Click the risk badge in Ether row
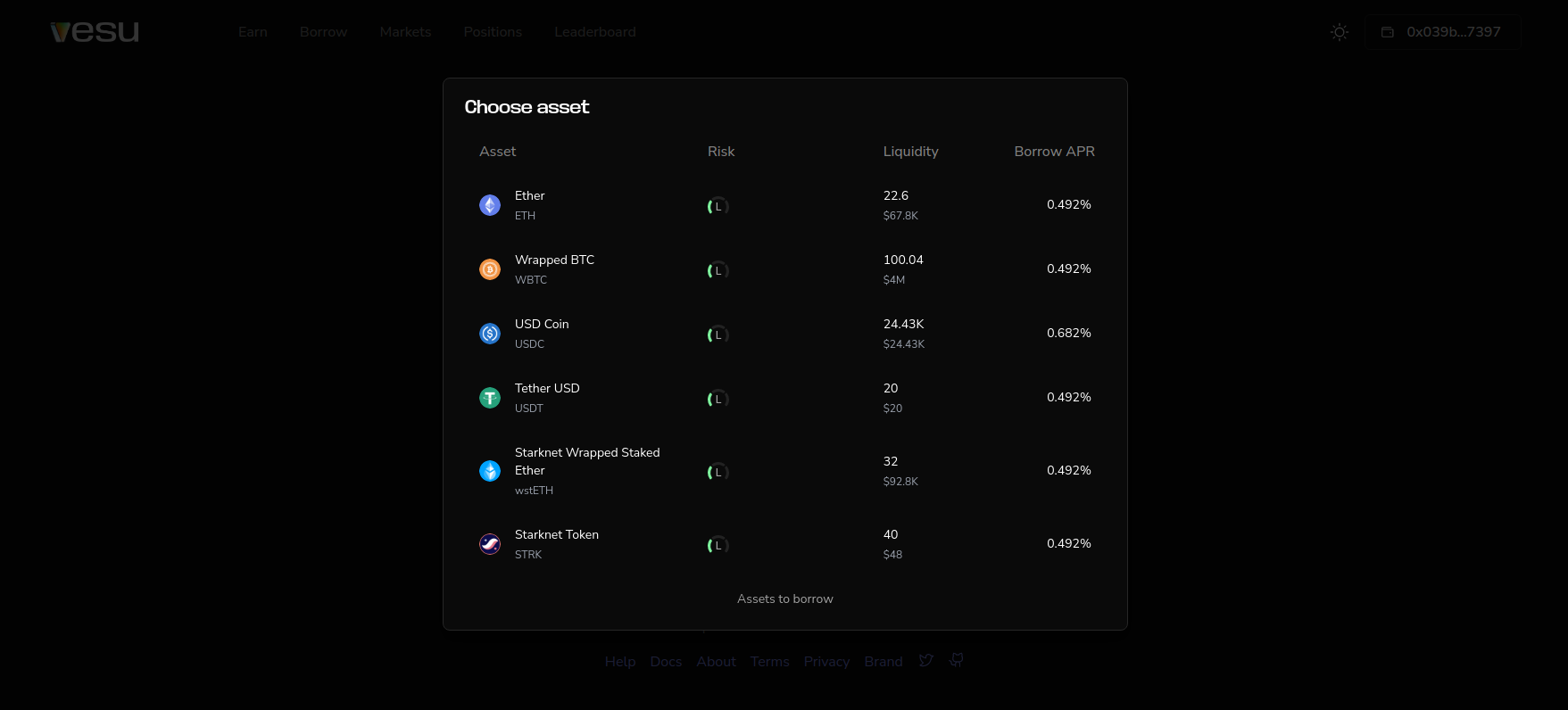This screenshot has height=710, width=1568. pyautogui.click(x=718, y=206)
